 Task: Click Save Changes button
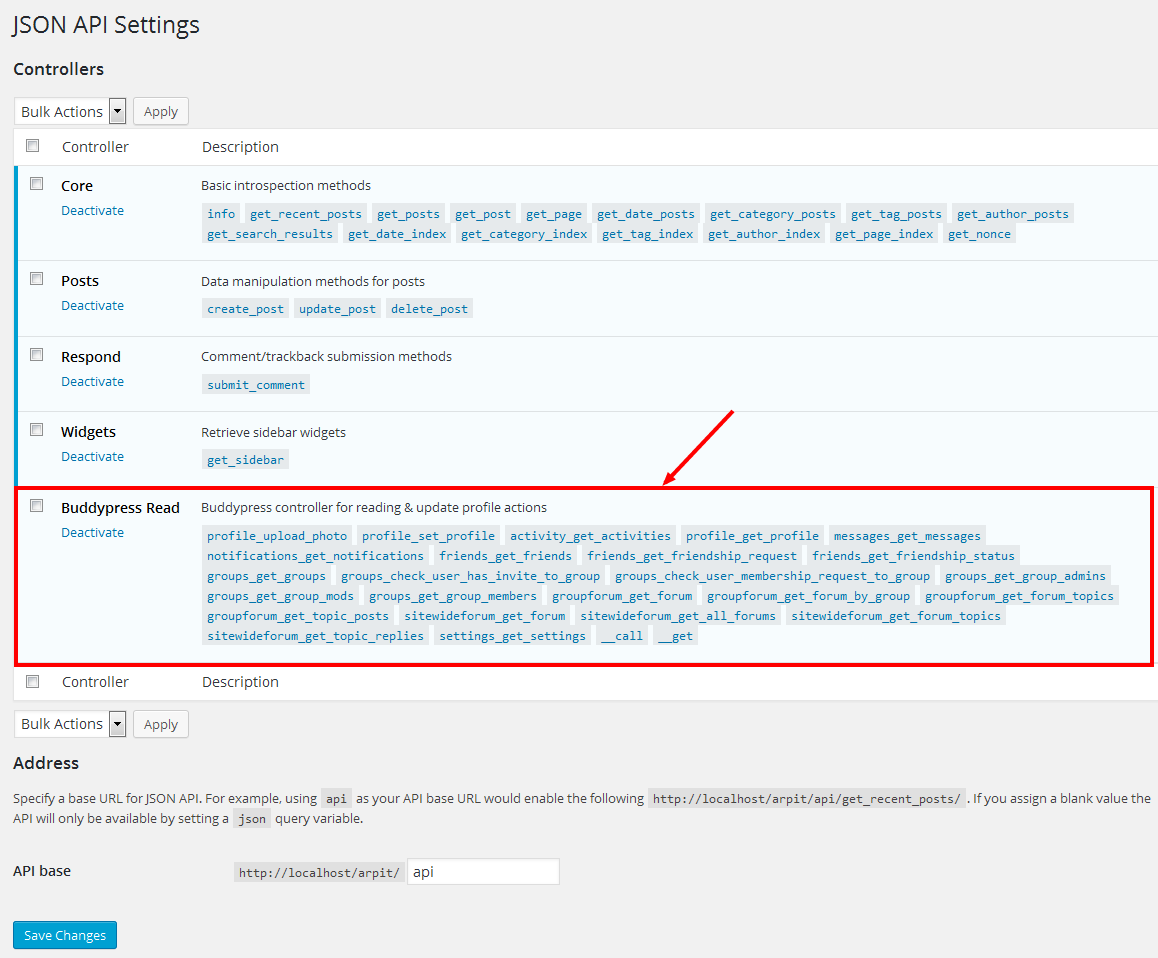click(65, 935)
